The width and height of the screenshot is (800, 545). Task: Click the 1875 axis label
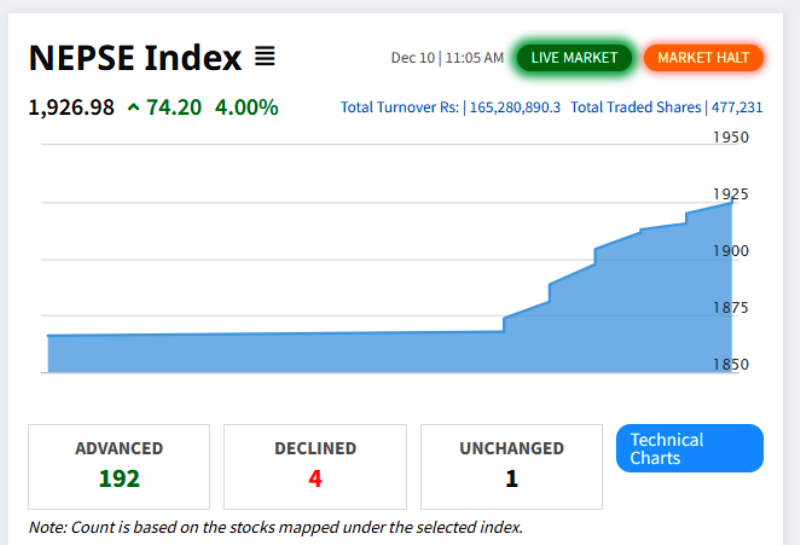(731, 308)
